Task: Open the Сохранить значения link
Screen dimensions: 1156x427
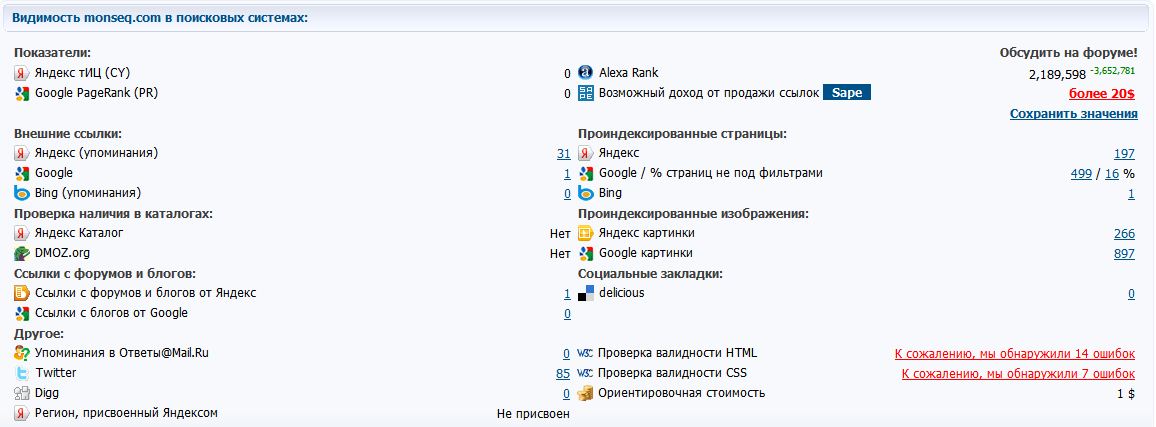Action: [x=1073, y=114]
